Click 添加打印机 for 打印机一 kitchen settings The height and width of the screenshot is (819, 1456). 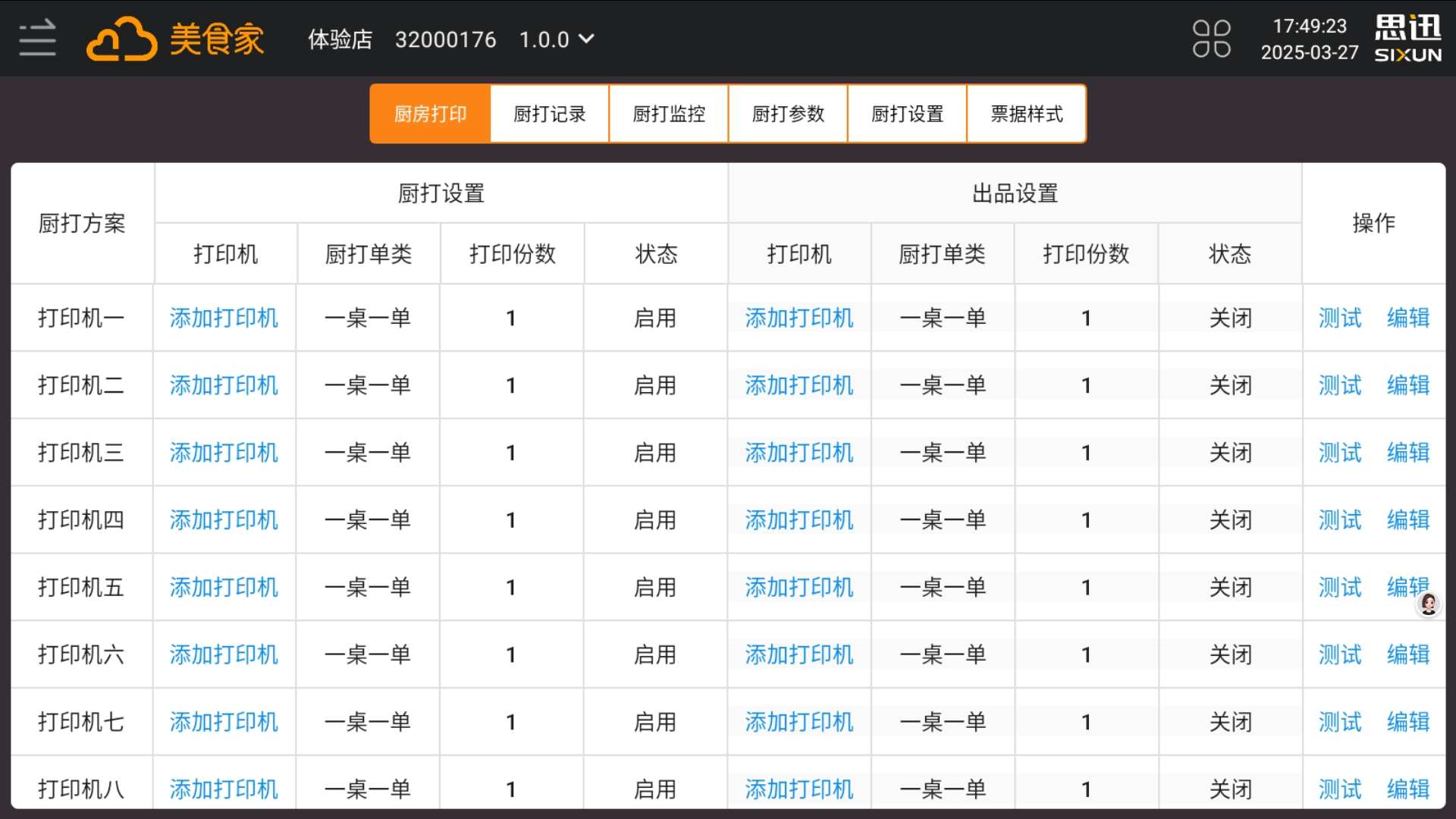pos(224,318)
